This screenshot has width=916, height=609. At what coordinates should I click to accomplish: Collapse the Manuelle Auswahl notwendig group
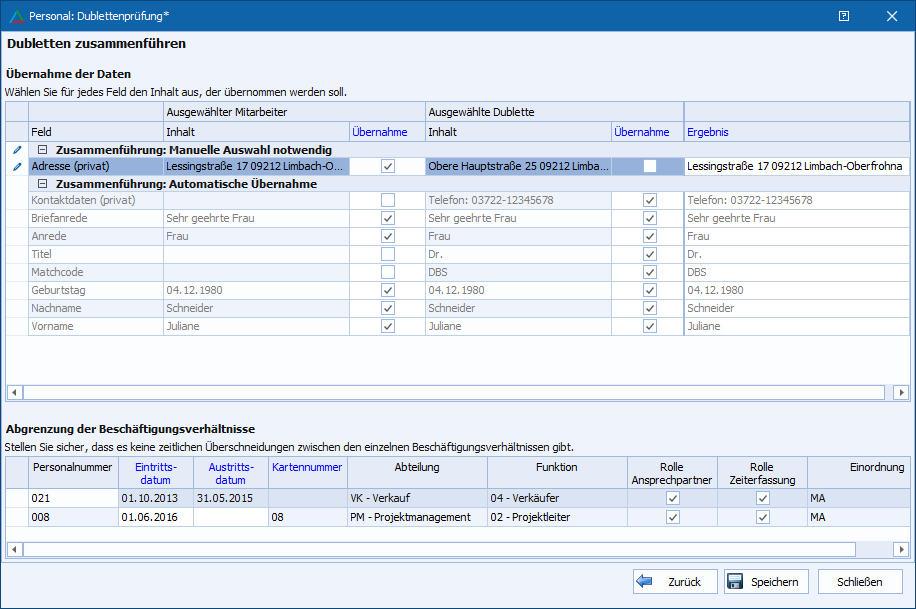pyautogui.click(x=42, y=149)
